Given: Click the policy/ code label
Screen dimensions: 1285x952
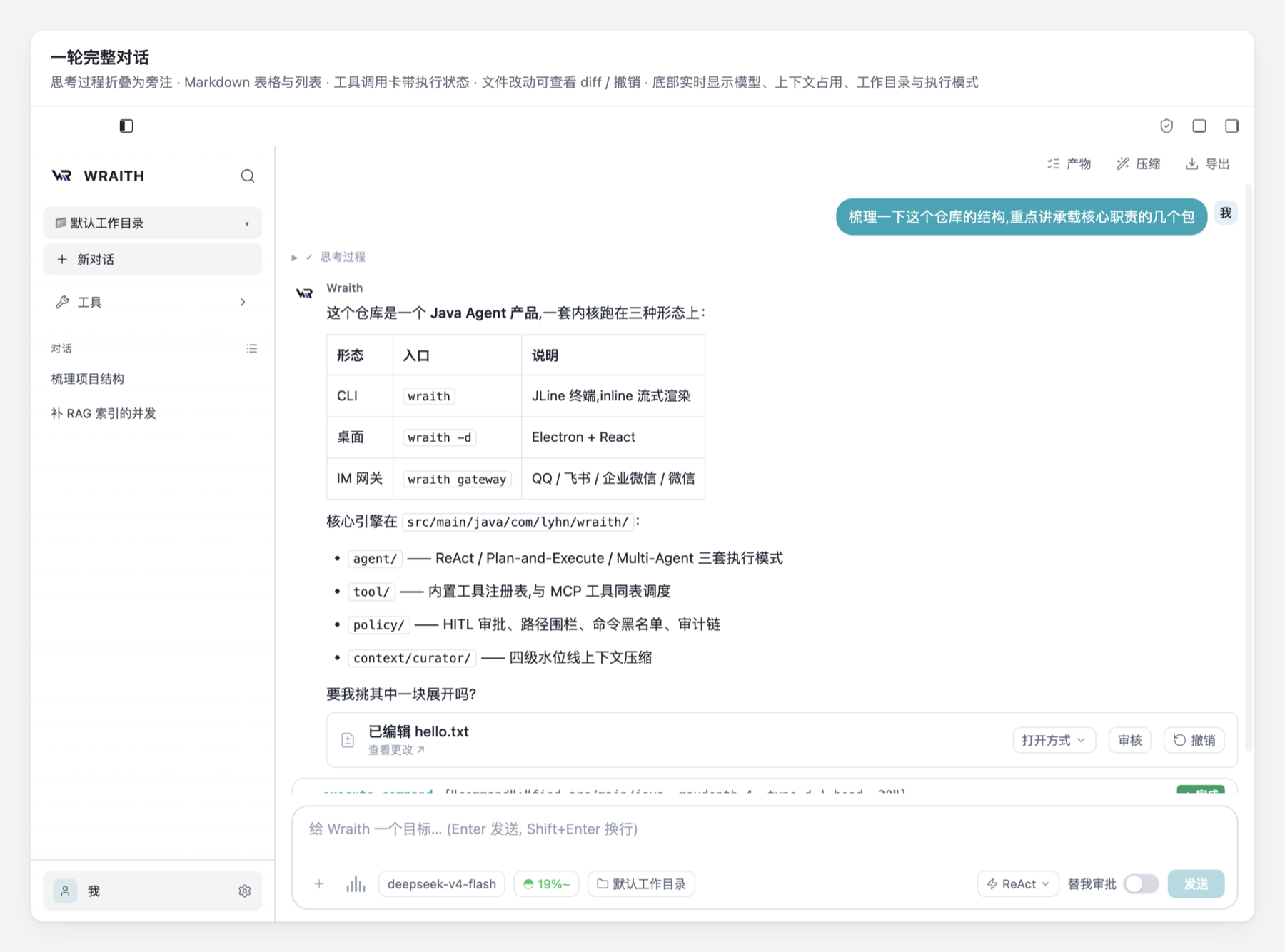Looking at the screenshot, I should coord(379,625).
